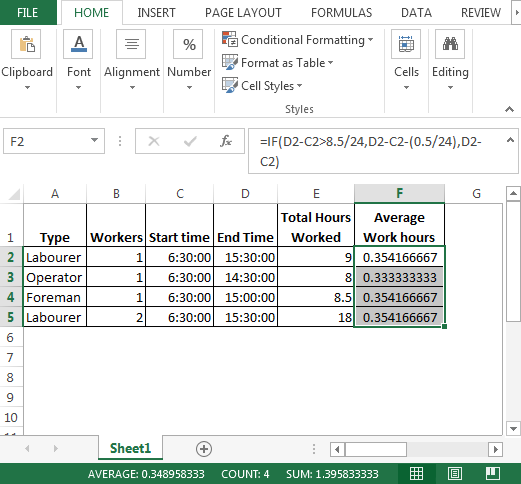Viewport: 521px width, 484px height.
Task: Expand the Clipboard group dropdown arrow
Action: pos(27,88)
